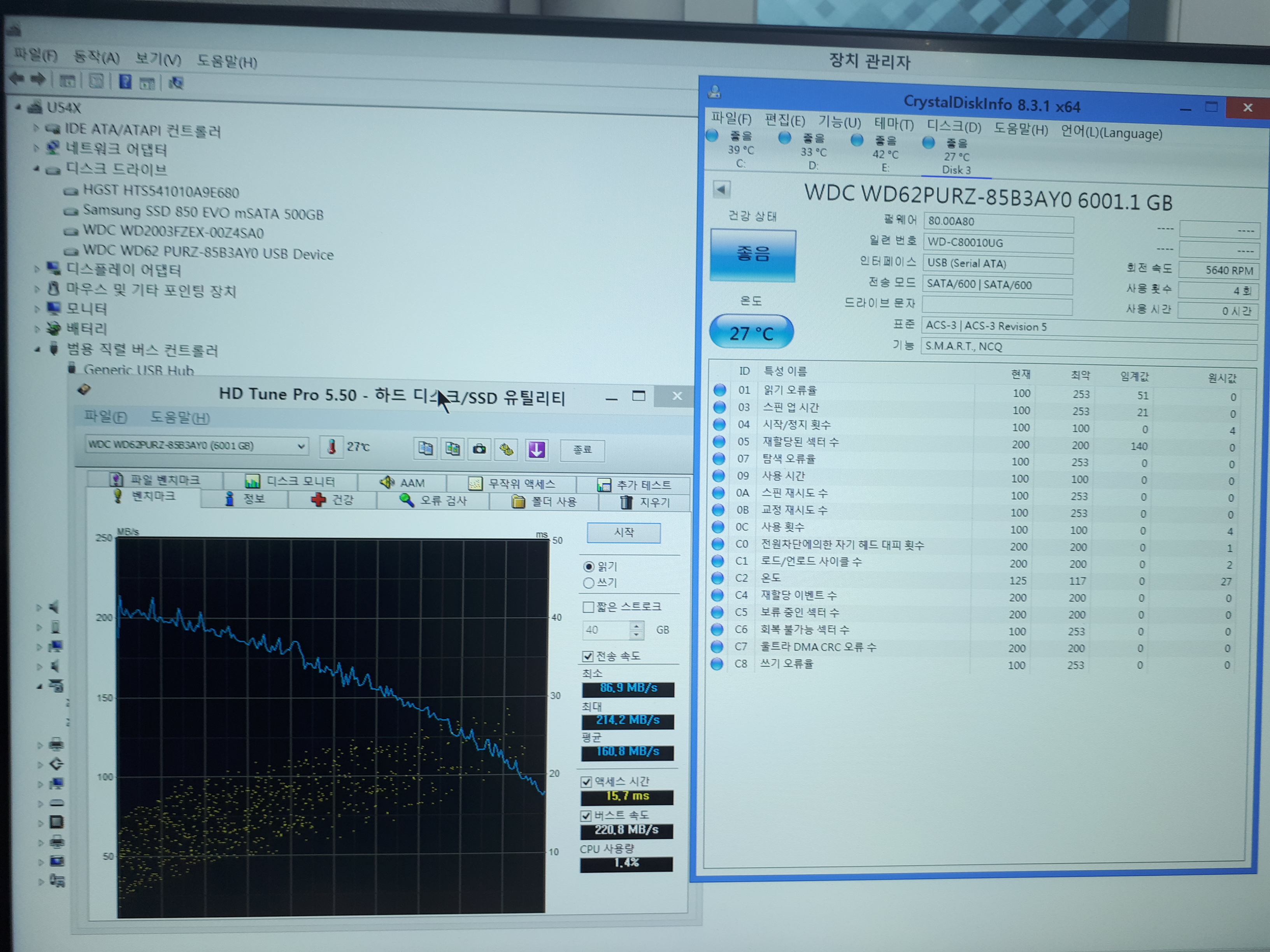Click the show console tree icon in Device Manager
Viewport: 1270px width, 952px height.
[67, 80]
